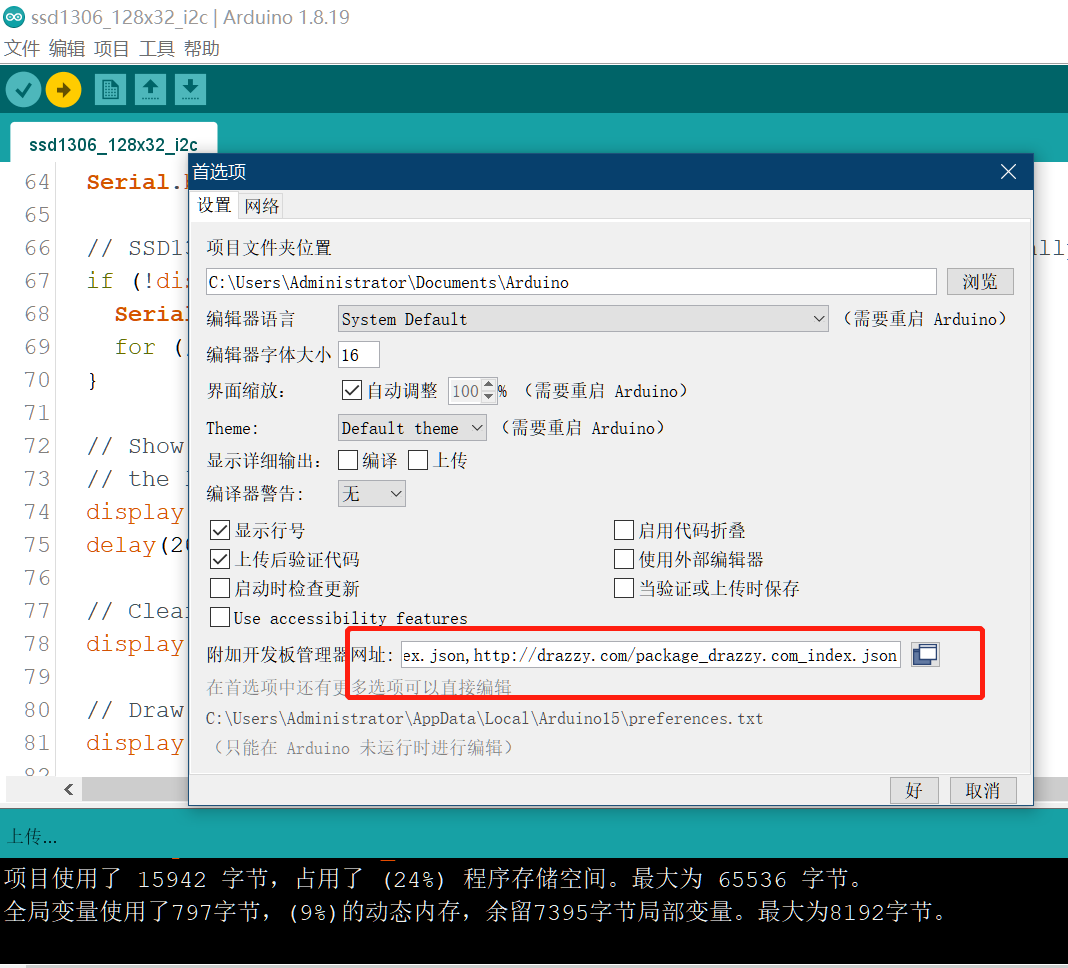Viewport: 1068px width, 968px height.
Task: Open the 帮助 menu
Action: 202,48
